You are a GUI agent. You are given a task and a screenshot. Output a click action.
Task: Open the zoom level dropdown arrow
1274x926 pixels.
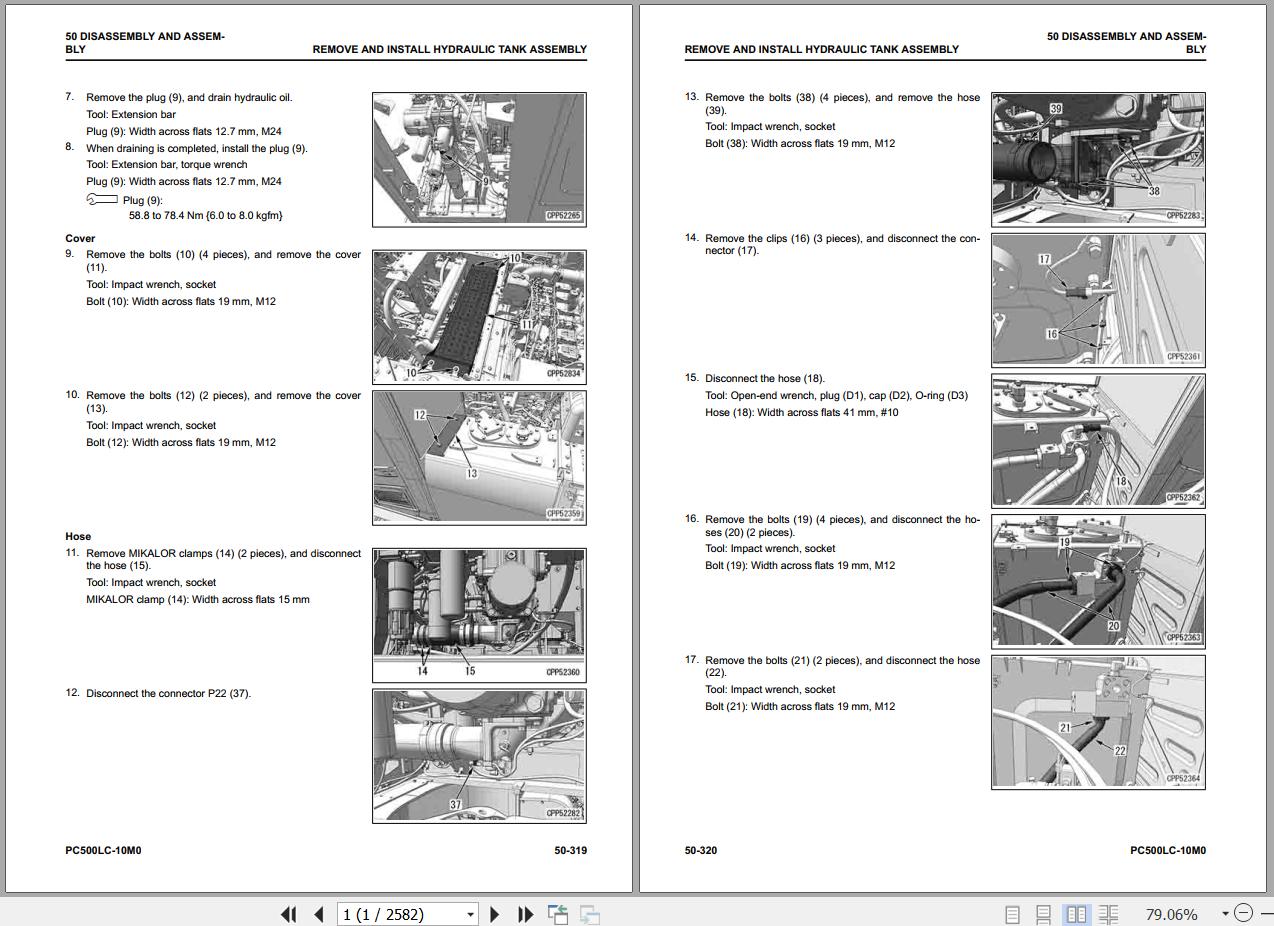[x=1225, y=914]
